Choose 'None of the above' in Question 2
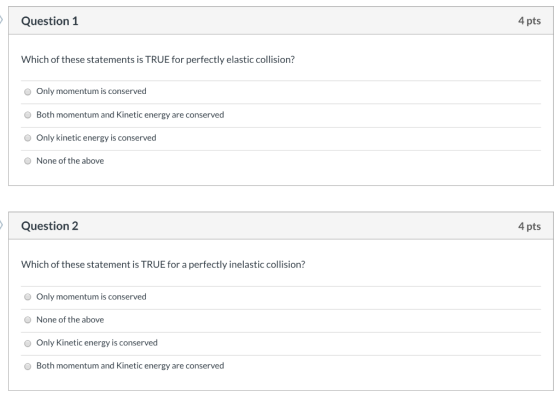 28,320
